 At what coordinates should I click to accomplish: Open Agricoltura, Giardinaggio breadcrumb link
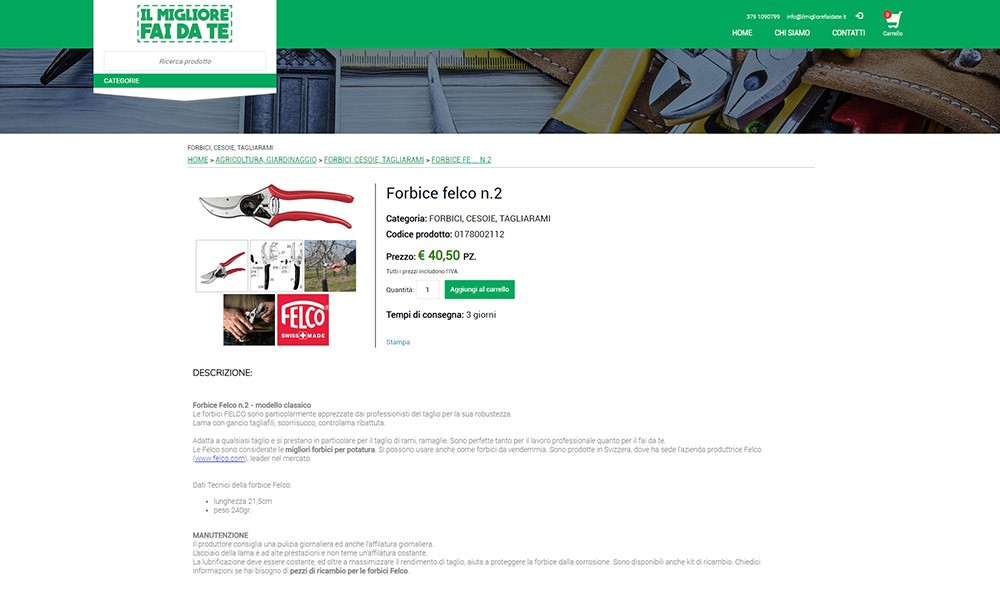coord(266,160)
